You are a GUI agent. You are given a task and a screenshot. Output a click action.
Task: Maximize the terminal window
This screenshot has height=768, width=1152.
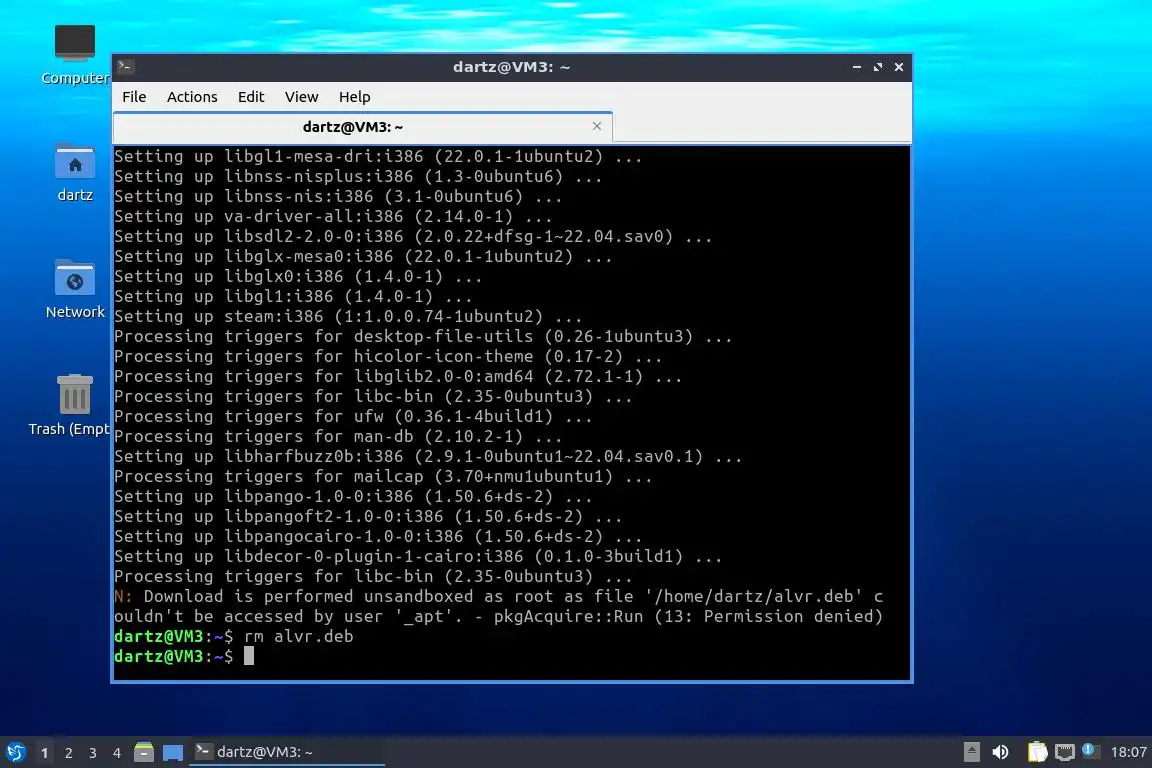click(877, 67)
